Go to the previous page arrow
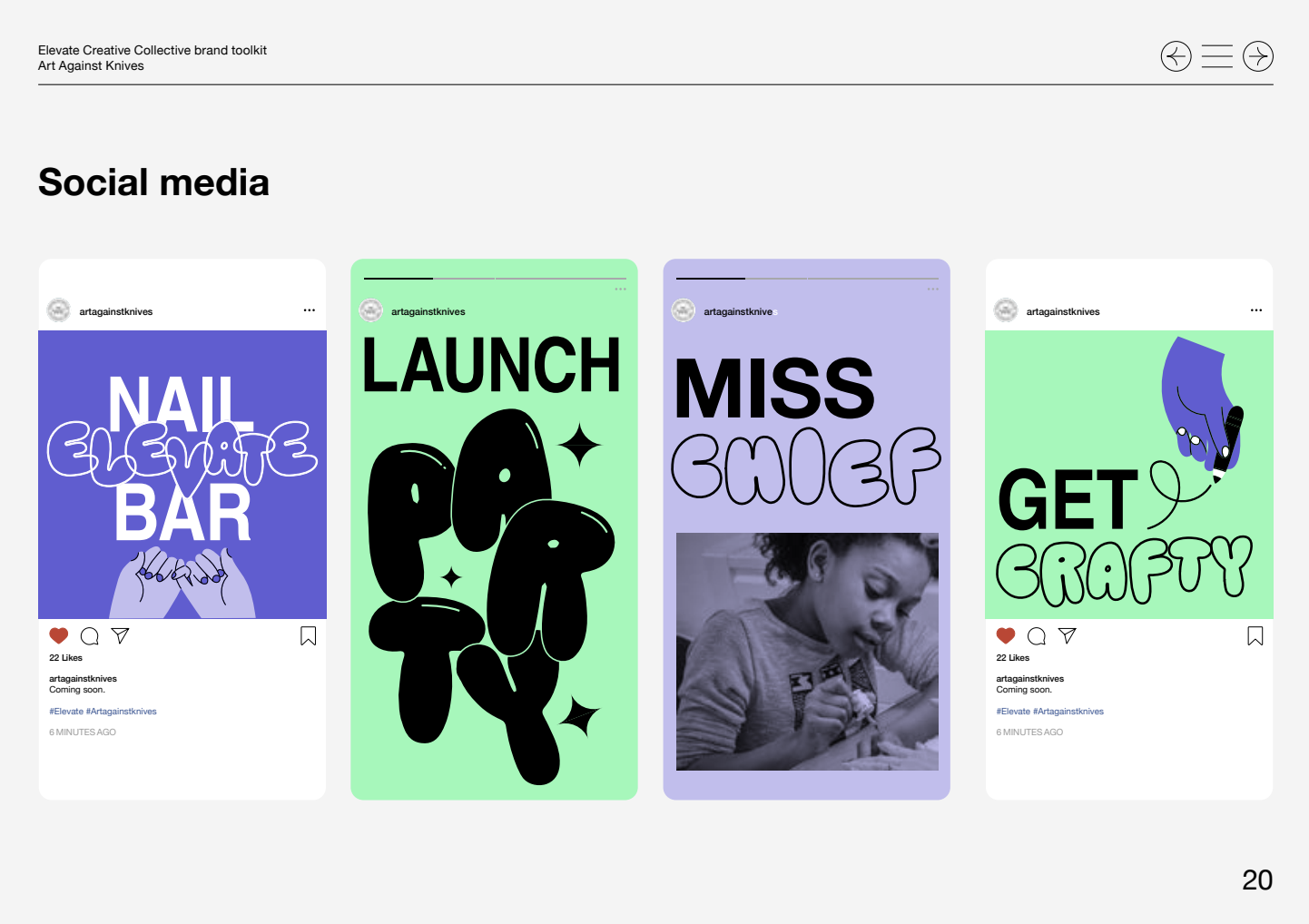Image resolution: width=1309 pixels, height=924 pixels. [x=1176, y=56]
